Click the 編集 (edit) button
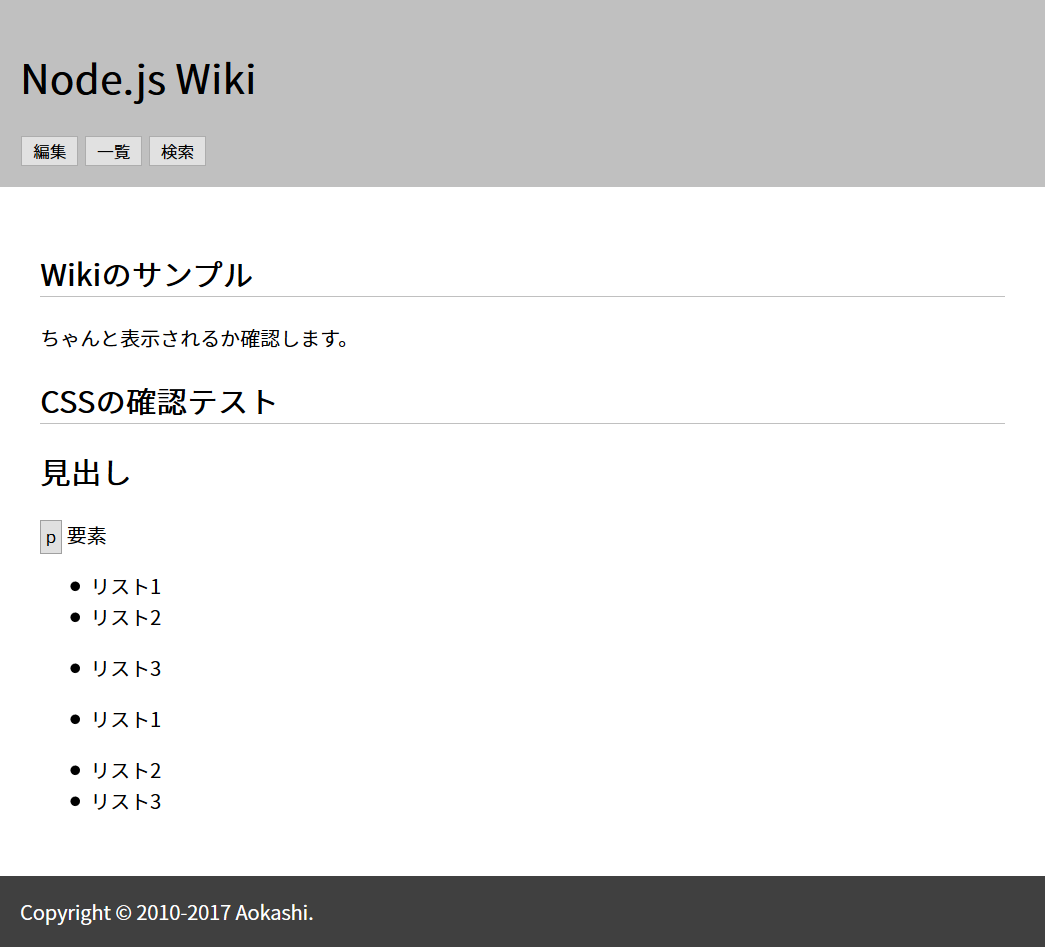1045x947 pixels. (49, 151)
